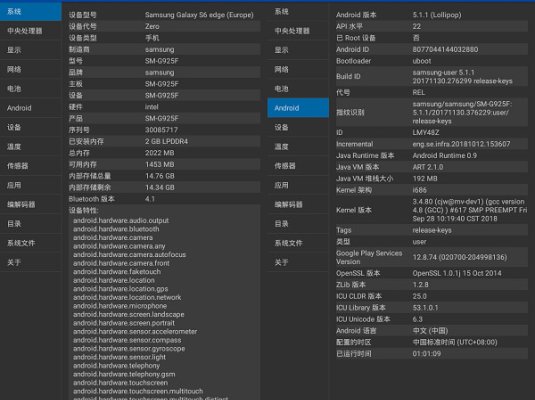Screen dimensions: 535x400
Task: Open 编解码器 tab in the panel with 系统 highlighted
Action: [x=31, y=204]
